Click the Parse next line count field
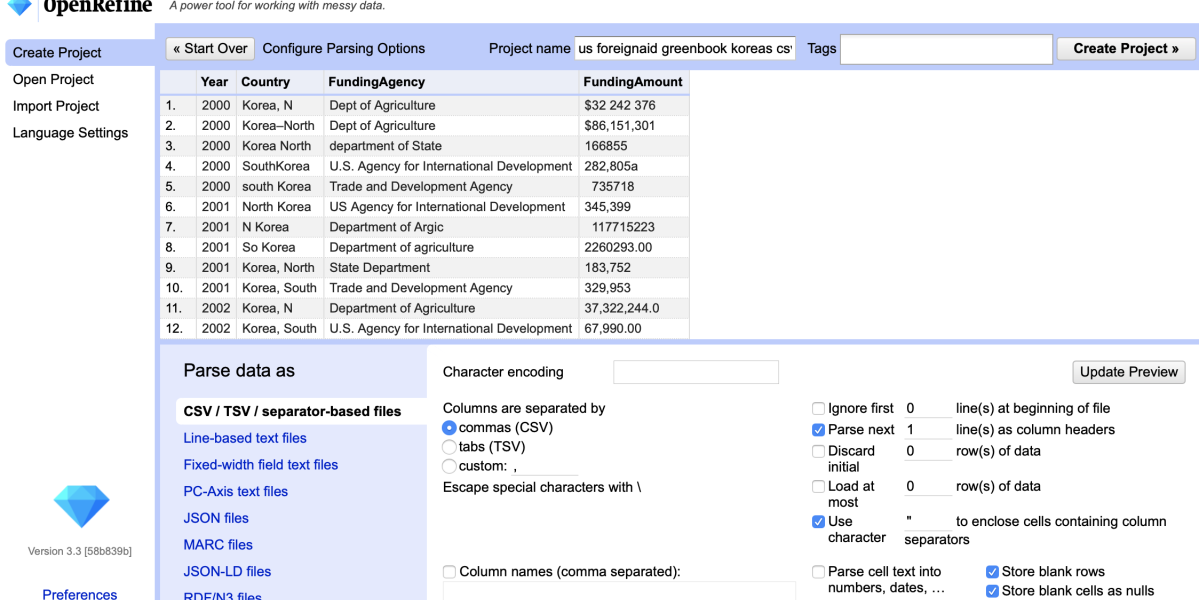Viewport: 1200px width, 600px height. pos(927,429)
